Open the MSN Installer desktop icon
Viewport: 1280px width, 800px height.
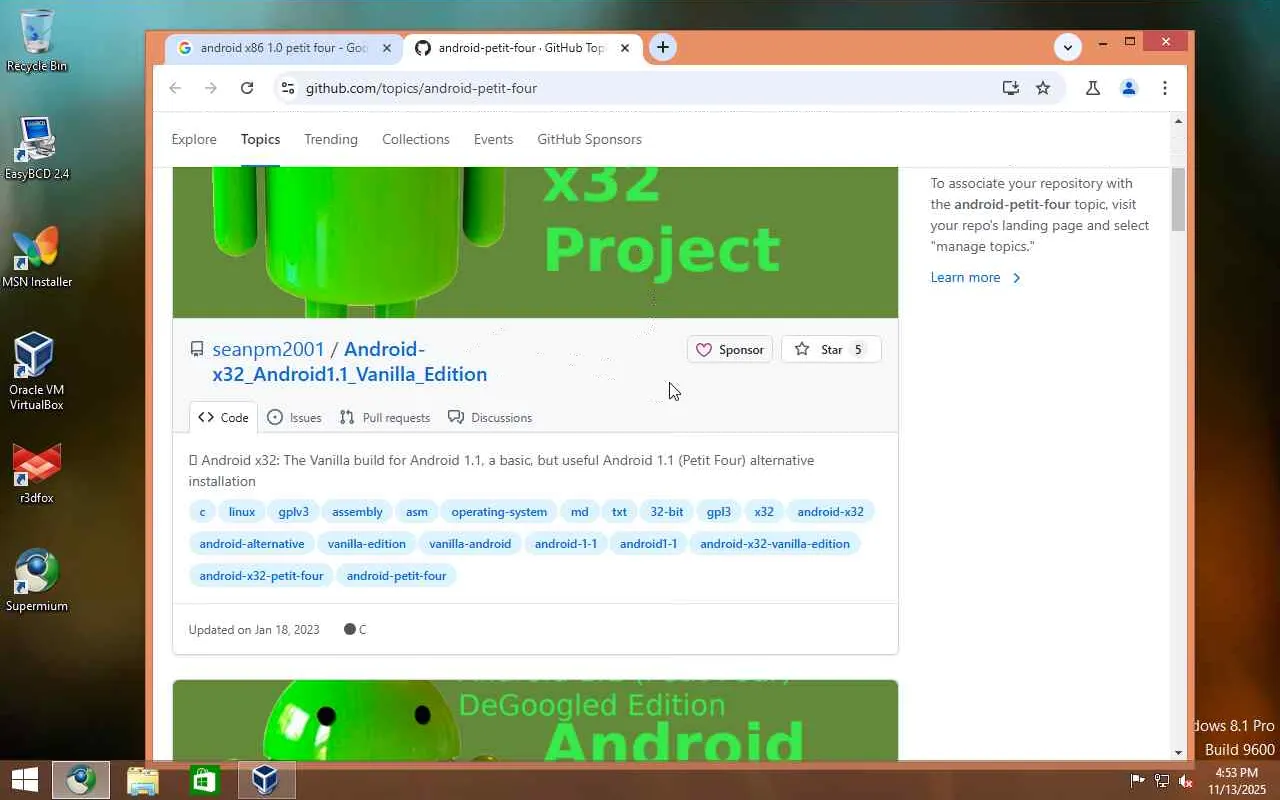pyautogui.click(x=37, y=257)
